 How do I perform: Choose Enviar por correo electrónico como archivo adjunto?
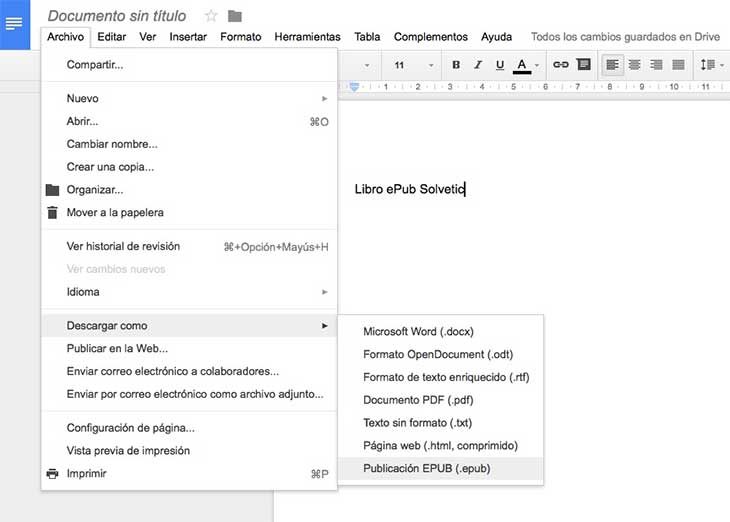pos(189,394)
